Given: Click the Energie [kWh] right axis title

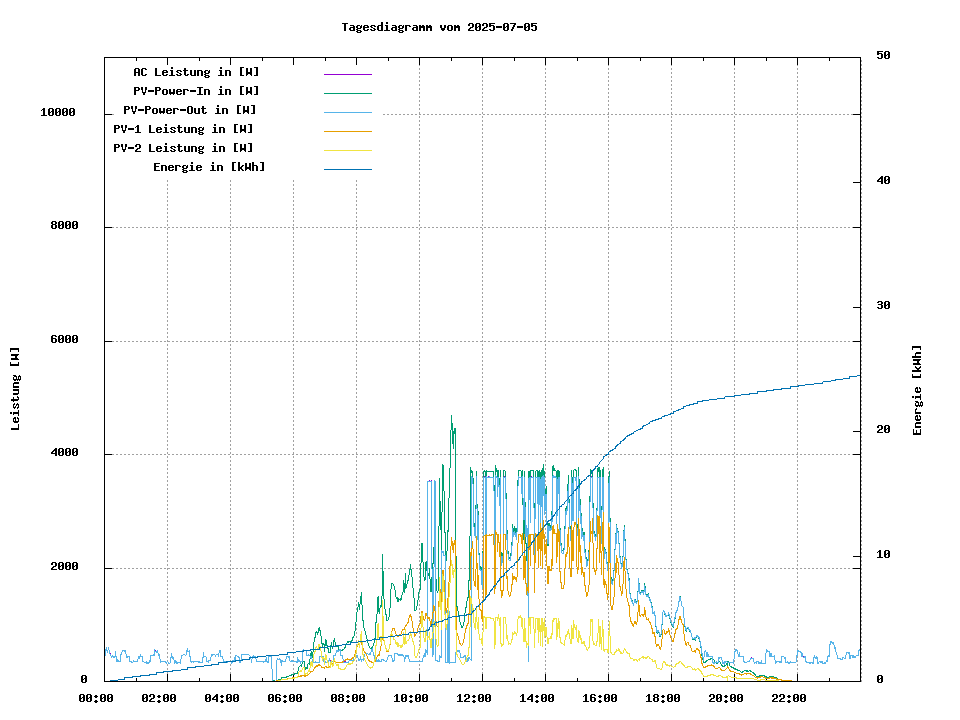Looking at the screenshot, I should point(917,390).
